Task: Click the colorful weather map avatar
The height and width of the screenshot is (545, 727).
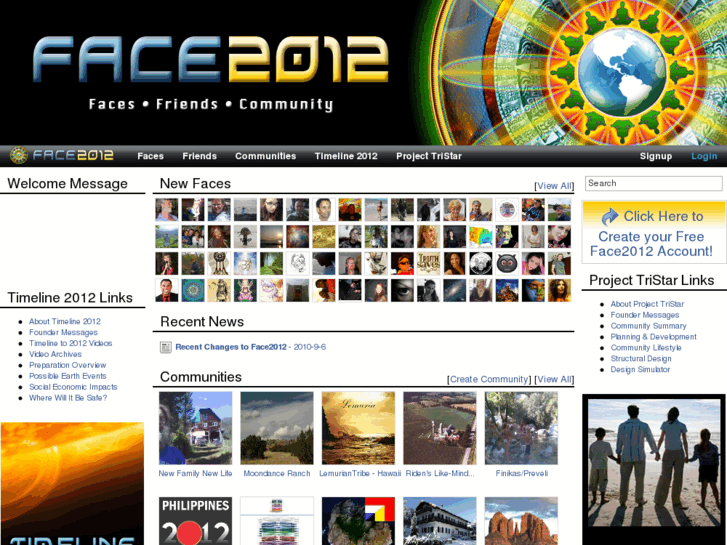Action: pos(481,237)
